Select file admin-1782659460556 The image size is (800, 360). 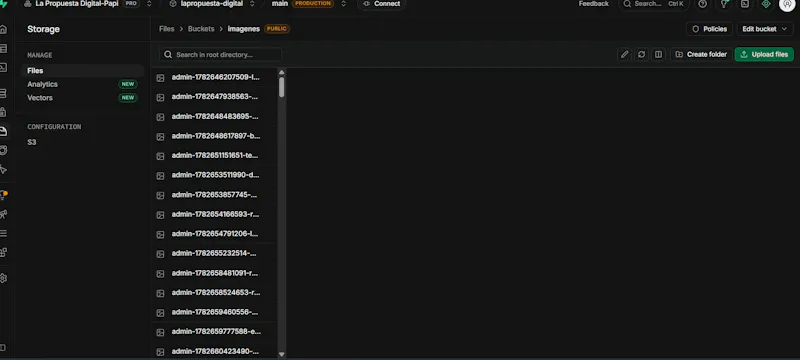click(214, 312)
